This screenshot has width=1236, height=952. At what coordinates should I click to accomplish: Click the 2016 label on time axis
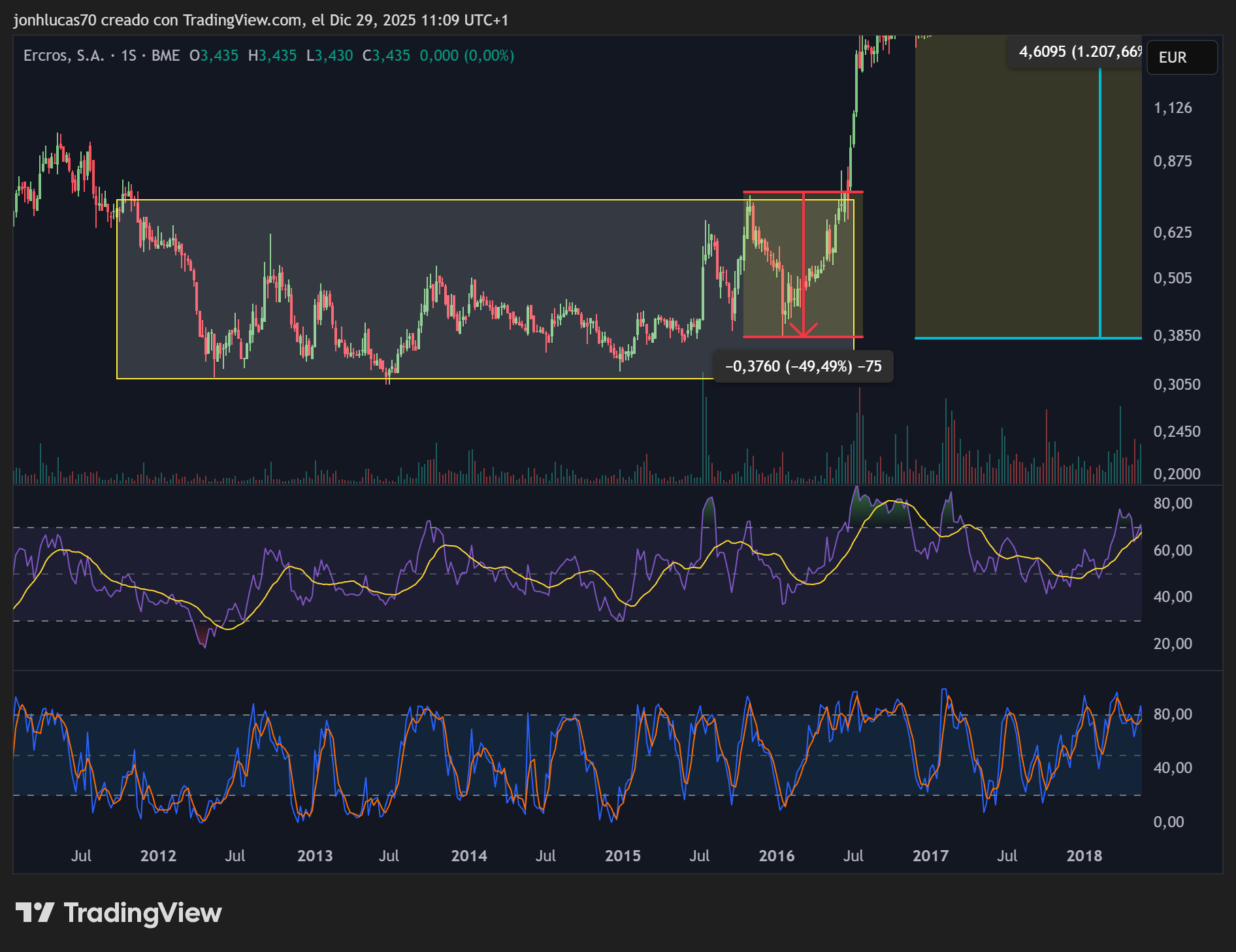(x=776, y=855)
